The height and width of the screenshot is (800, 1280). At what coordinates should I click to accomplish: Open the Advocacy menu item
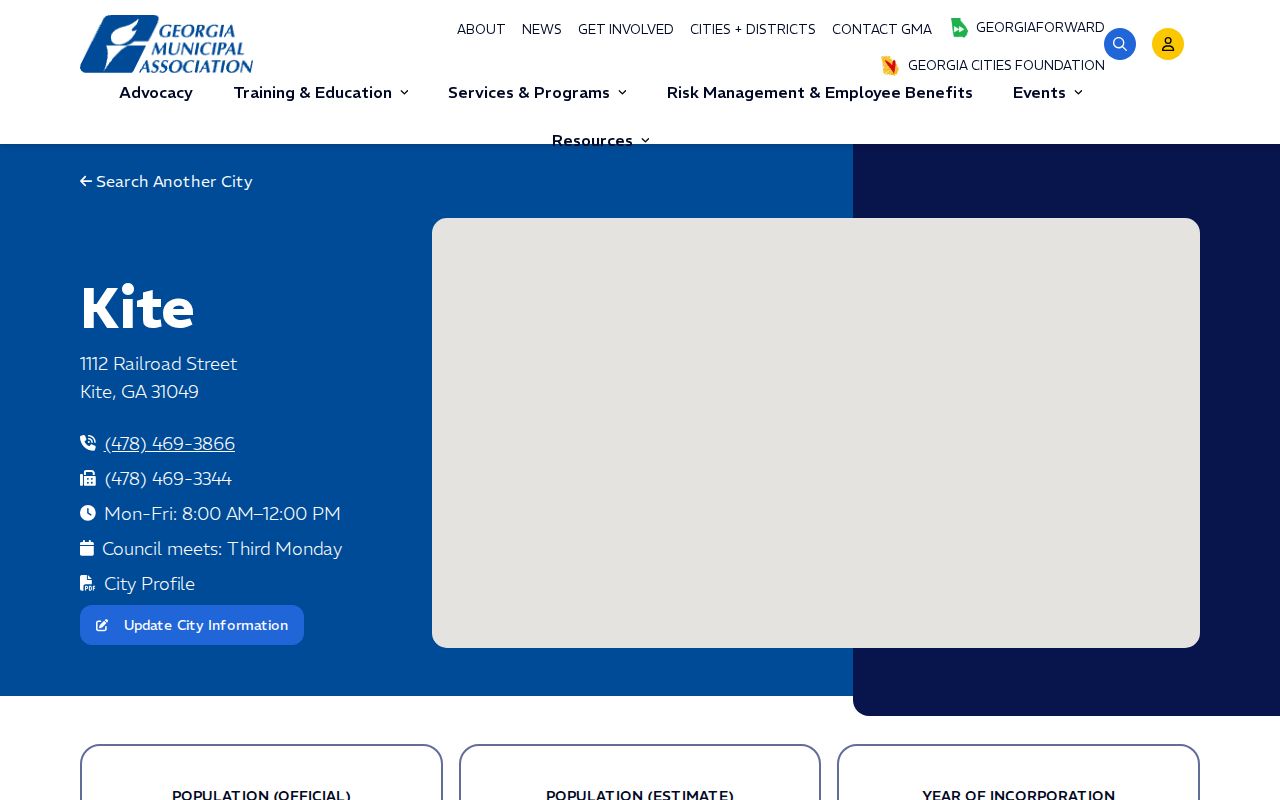click(156, 93)
